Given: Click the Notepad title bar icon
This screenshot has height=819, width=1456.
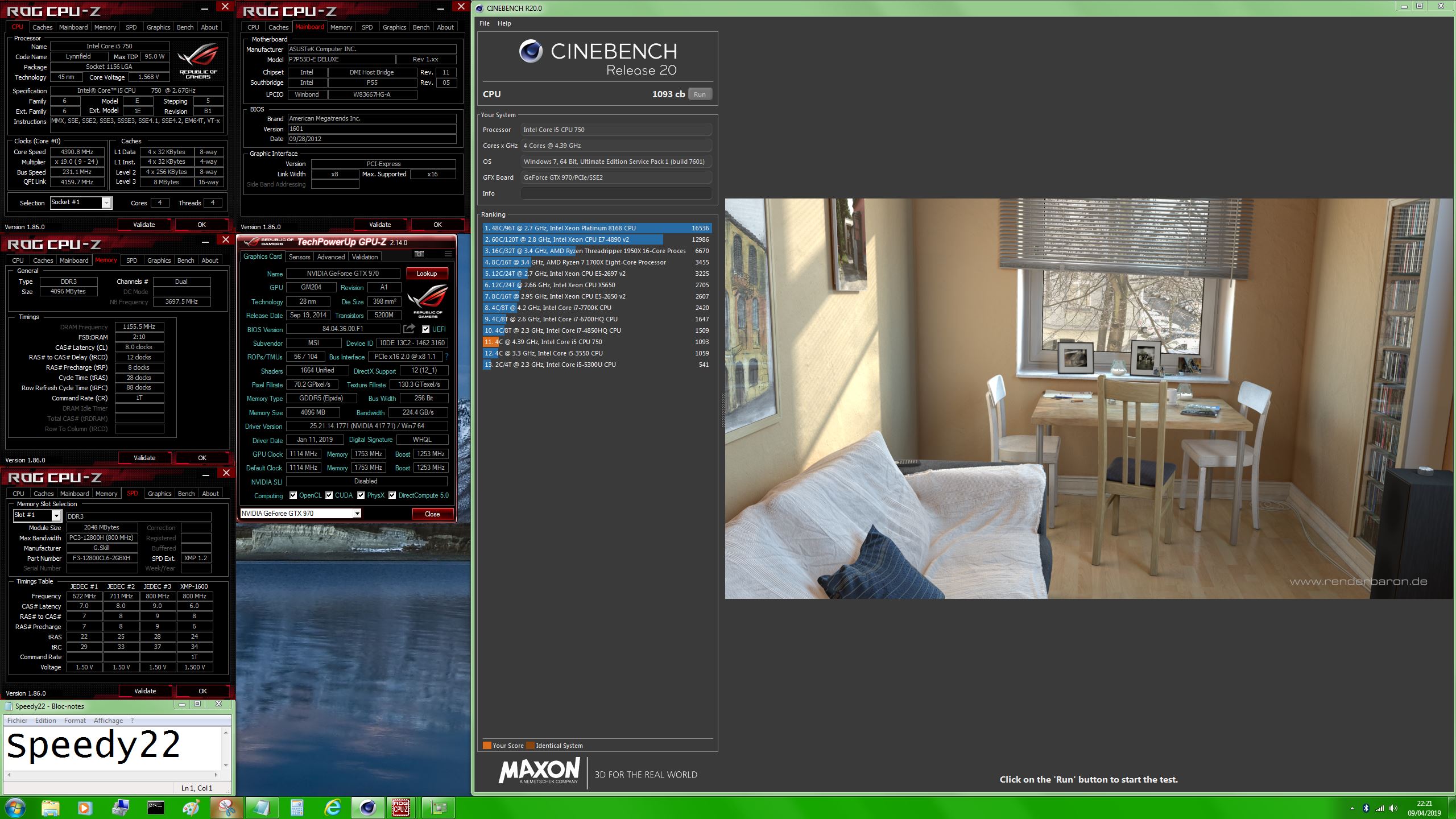Looking at the screenshot, I should 9,706.
